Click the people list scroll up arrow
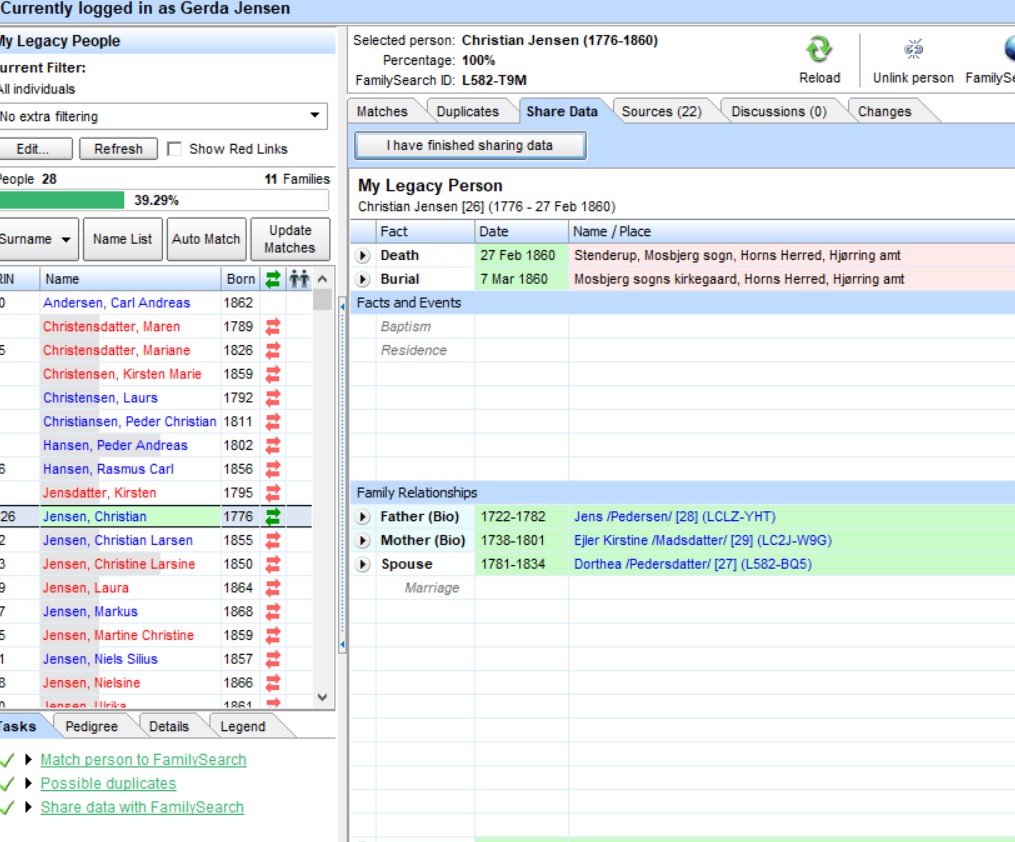 tap(322, 279)
